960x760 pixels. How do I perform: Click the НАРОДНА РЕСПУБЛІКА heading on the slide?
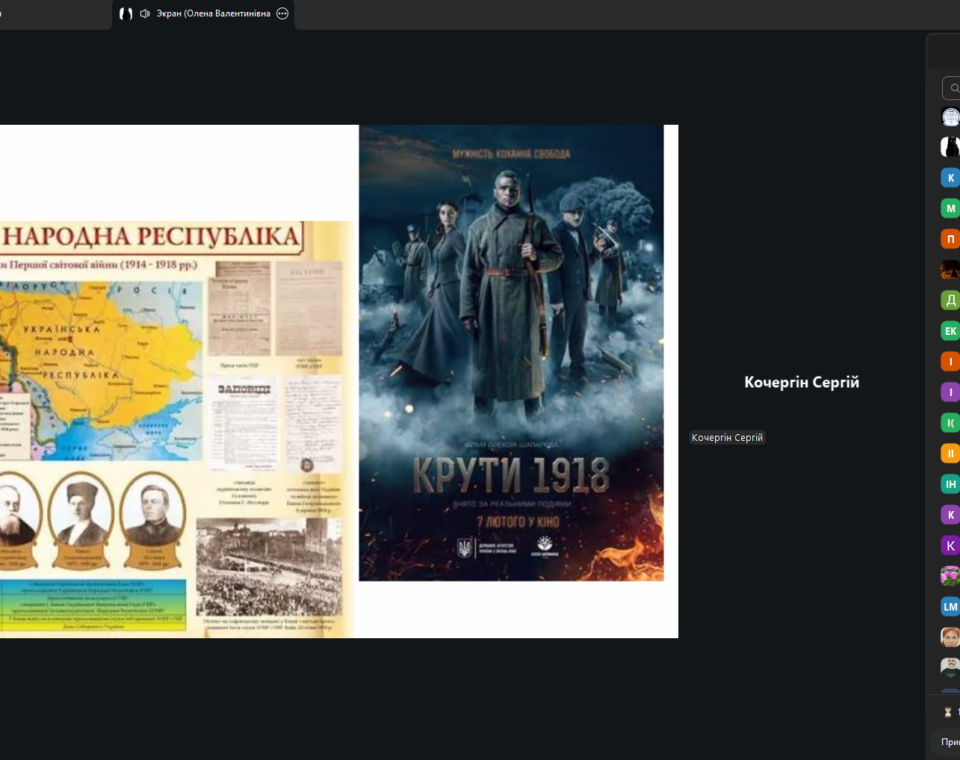151,237
